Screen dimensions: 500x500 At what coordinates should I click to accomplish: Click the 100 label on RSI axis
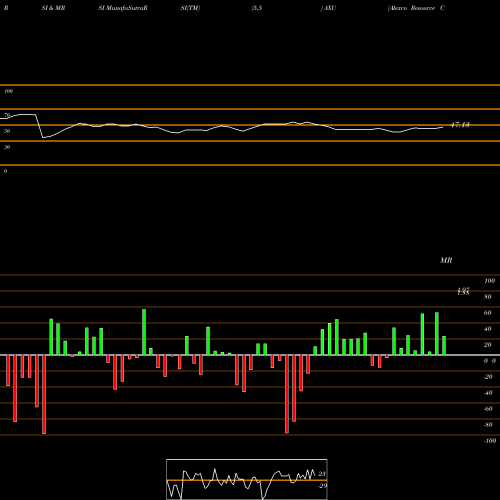tap(9, 91)
